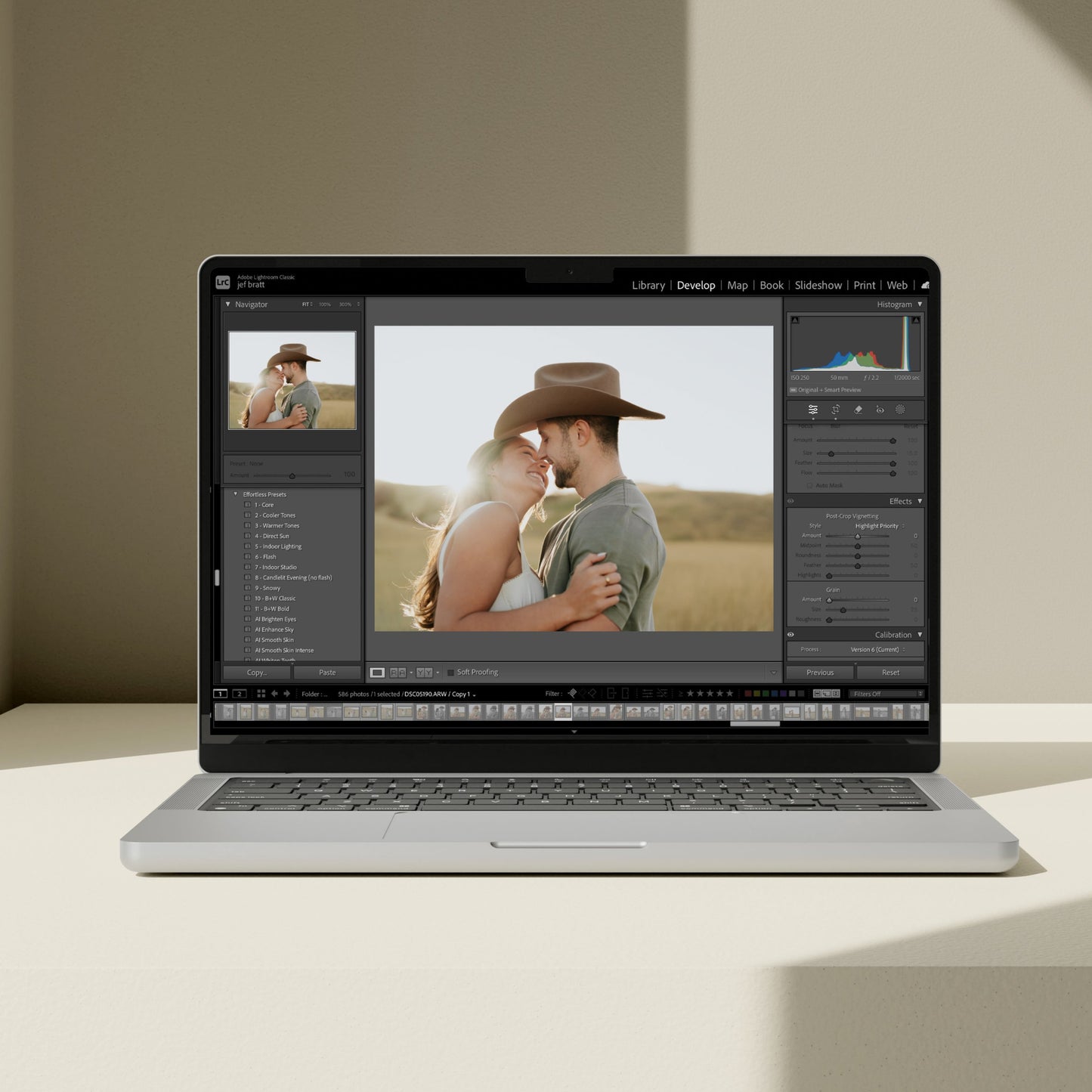Open the Edit sliders tool
1092x1092 pixels.
(x=812, y=410)
